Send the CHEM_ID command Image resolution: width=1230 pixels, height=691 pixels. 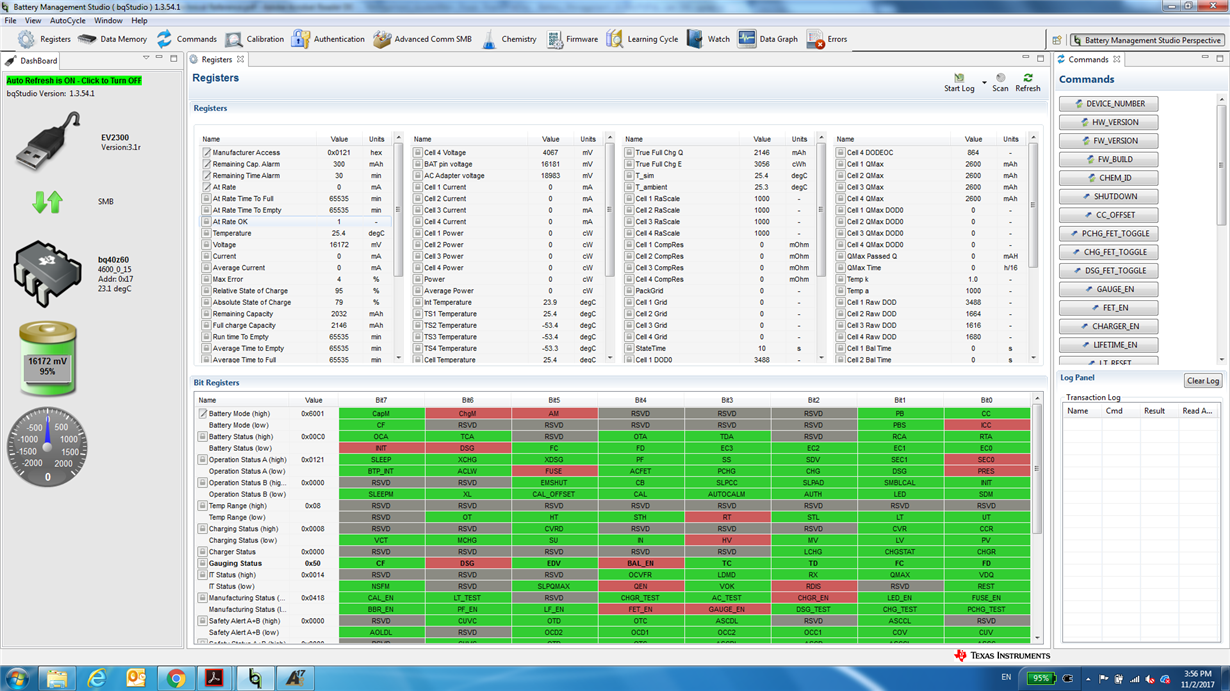pos(1108,178)
